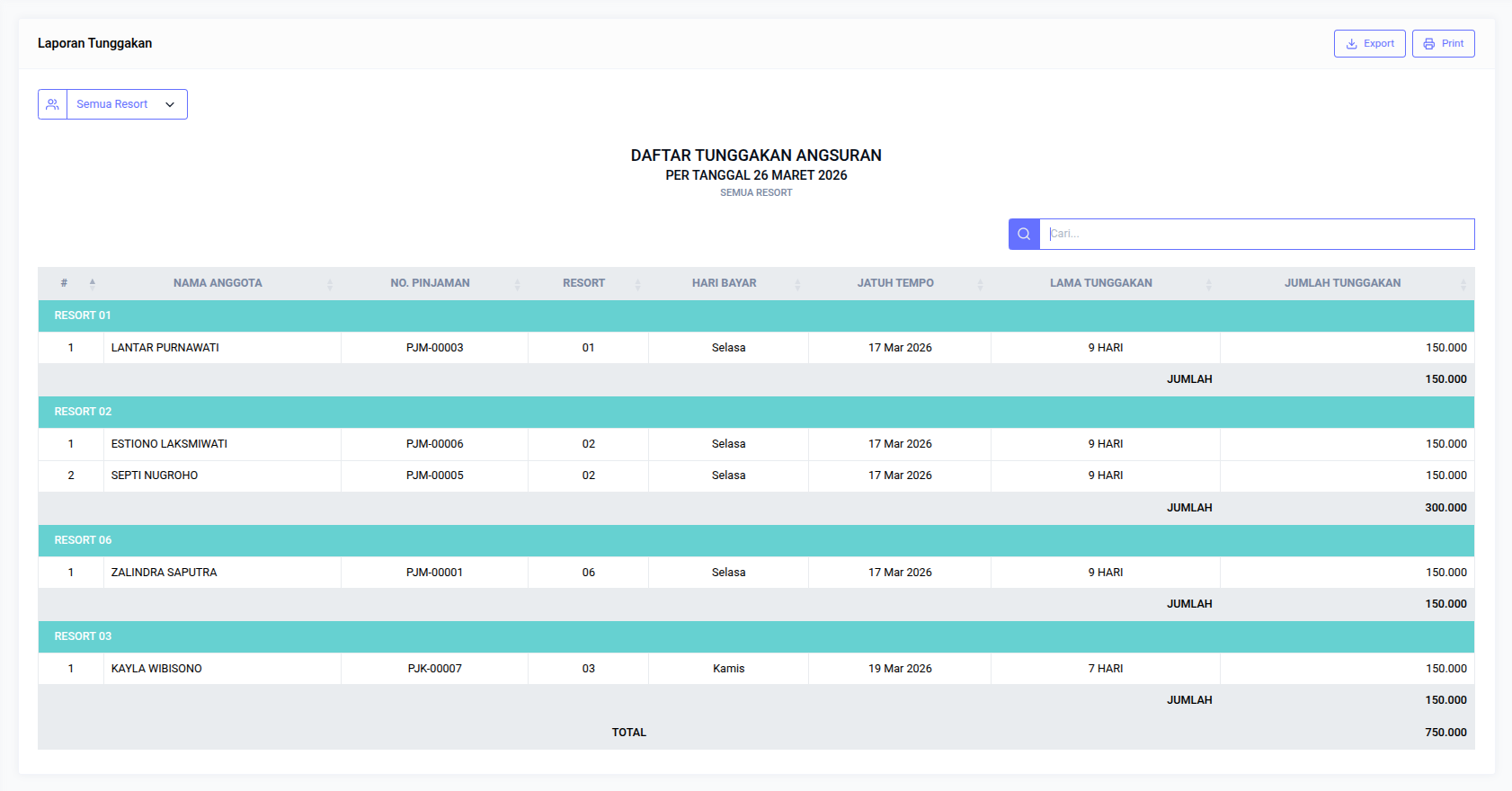Viewport: 1512px width, 791px height.
Task: Sort by Resort column header
Action: [x=583, y=283]
